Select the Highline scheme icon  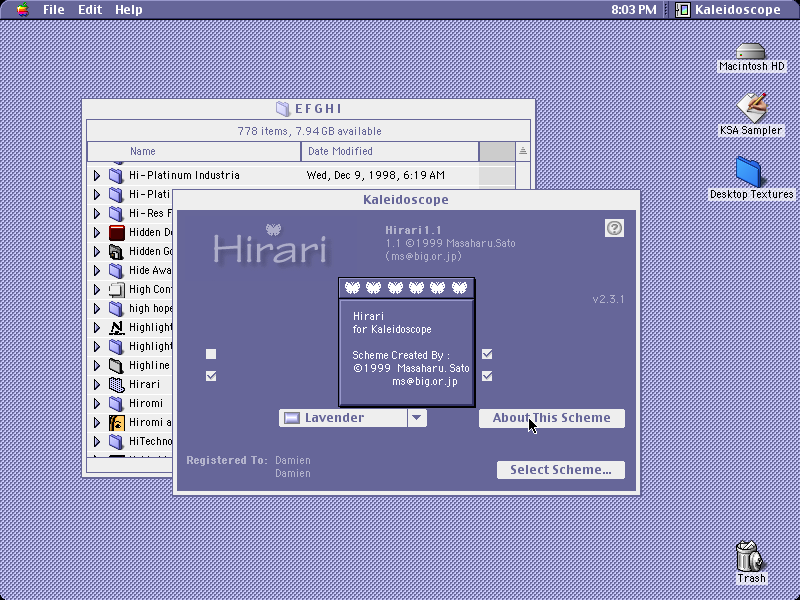point(116,365)
